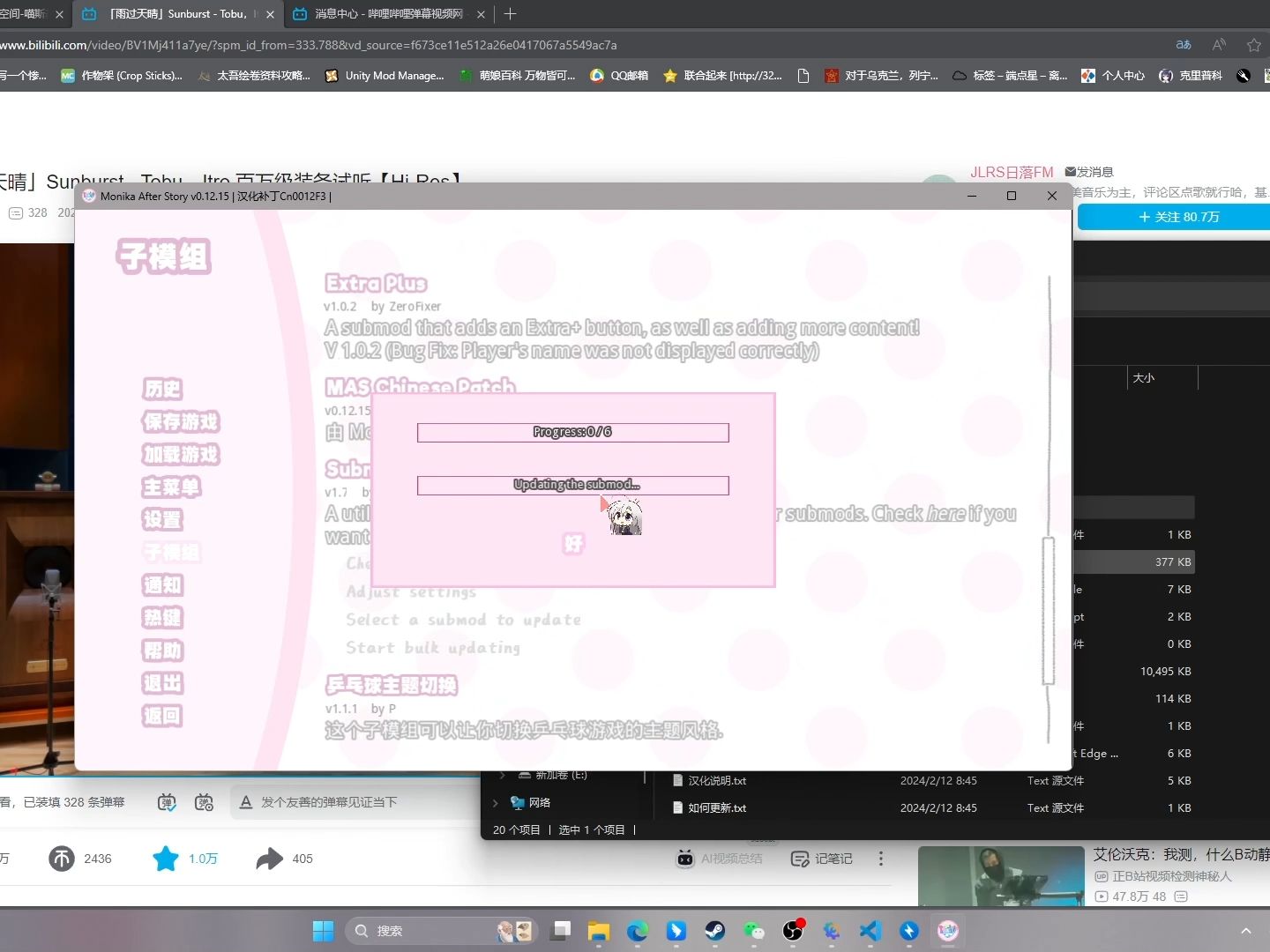Click 'Start bulk updating'

coord(433,648)
